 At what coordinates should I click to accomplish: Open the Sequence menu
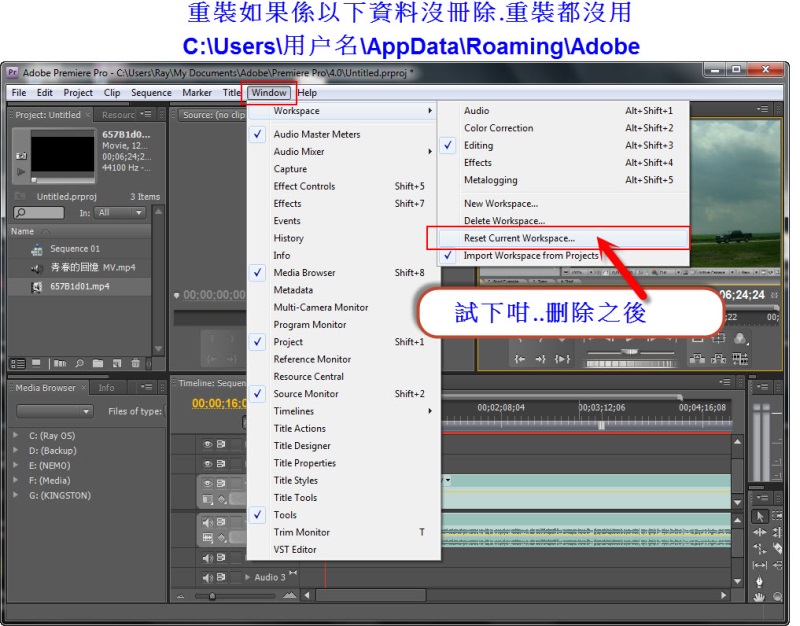tap(151, 93)
